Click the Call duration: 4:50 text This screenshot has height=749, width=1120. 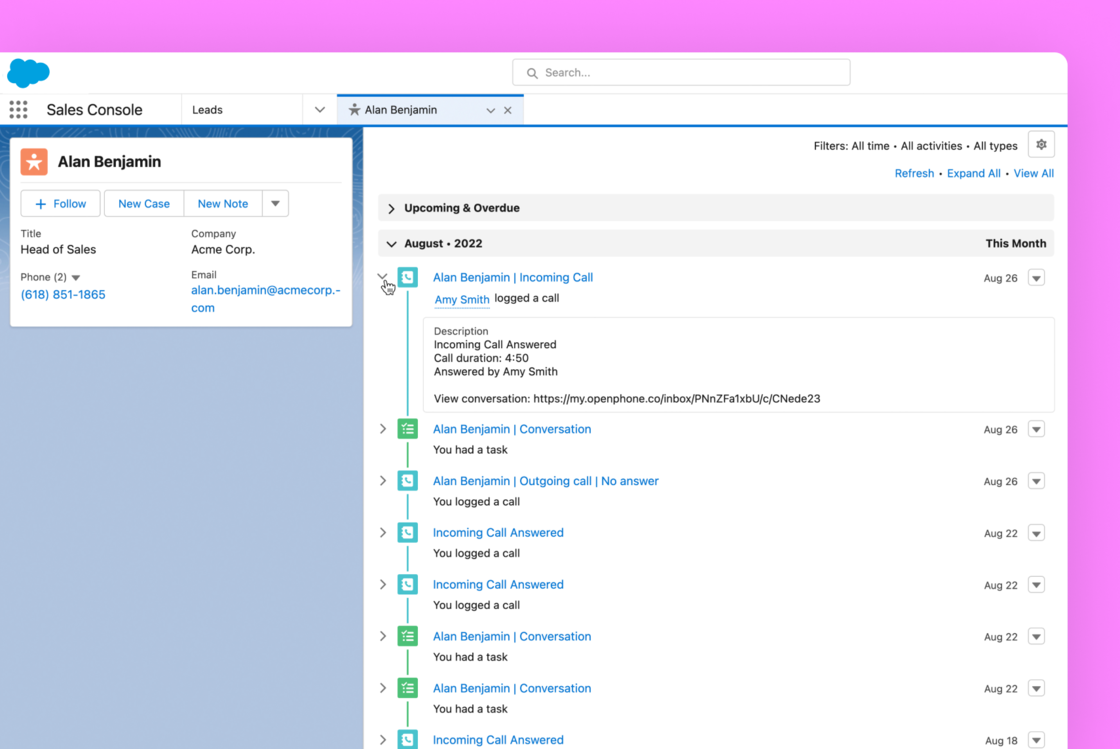tap(481, 358)
